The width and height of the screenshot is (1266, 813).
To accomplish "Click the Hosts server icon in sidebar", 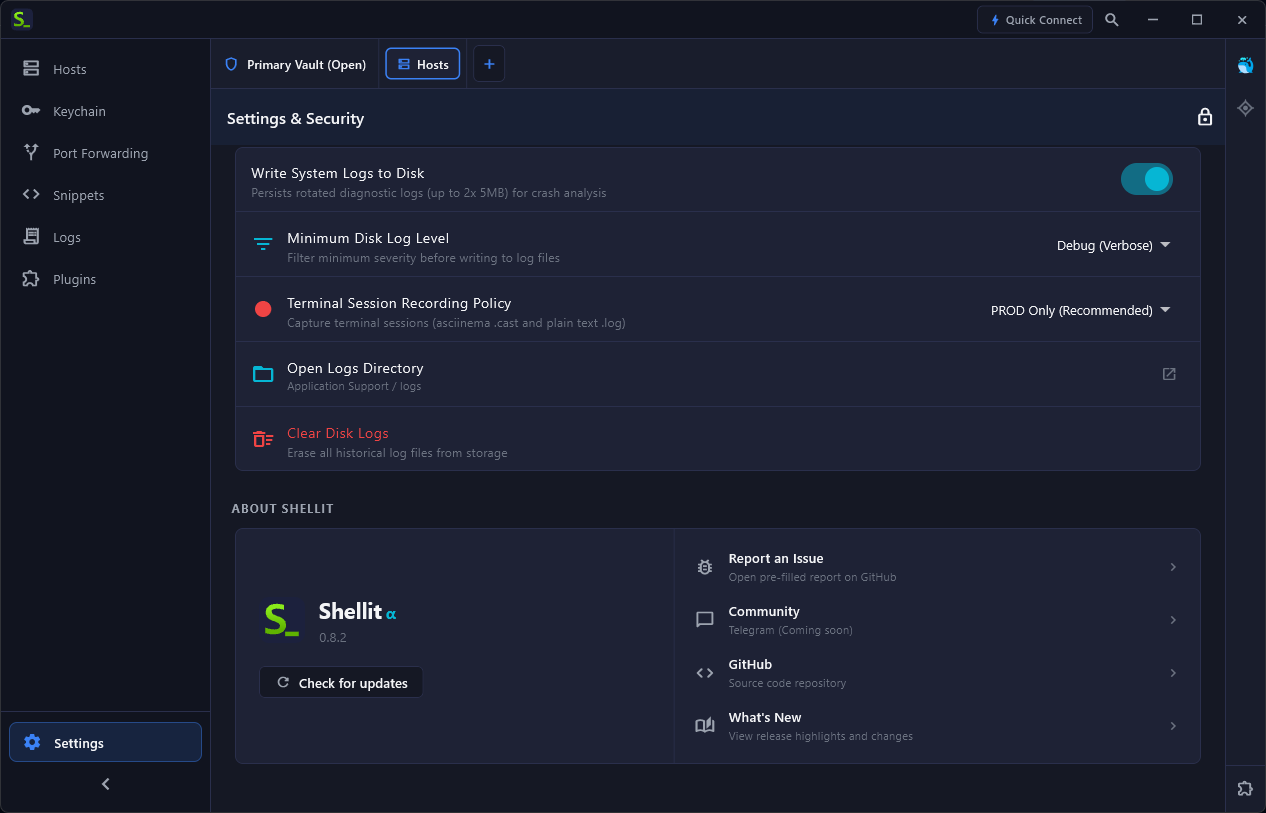I will point(31,69).
